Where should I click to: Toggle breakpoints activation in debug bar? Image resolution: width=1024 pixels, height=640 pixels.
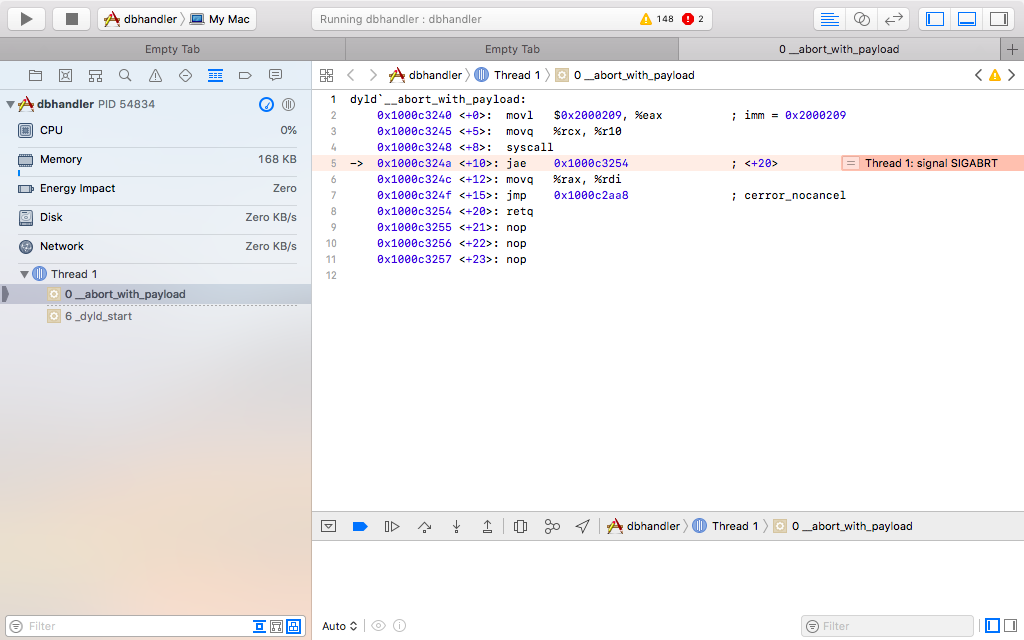pyautogui.click(x=360, y=526)
